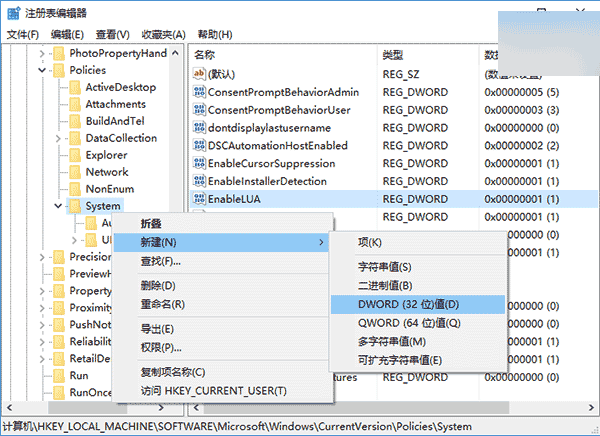Click the dontdisplaylastusername value icon

point(198,127)
